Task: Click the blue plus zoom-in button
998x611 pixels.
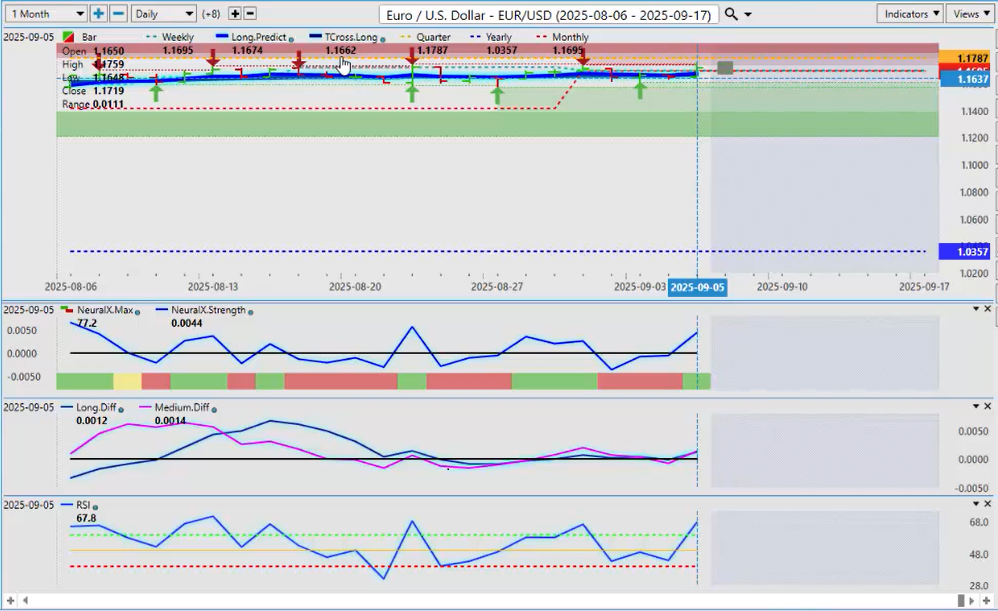Action: pyautogui.click(x=98, y=14)
